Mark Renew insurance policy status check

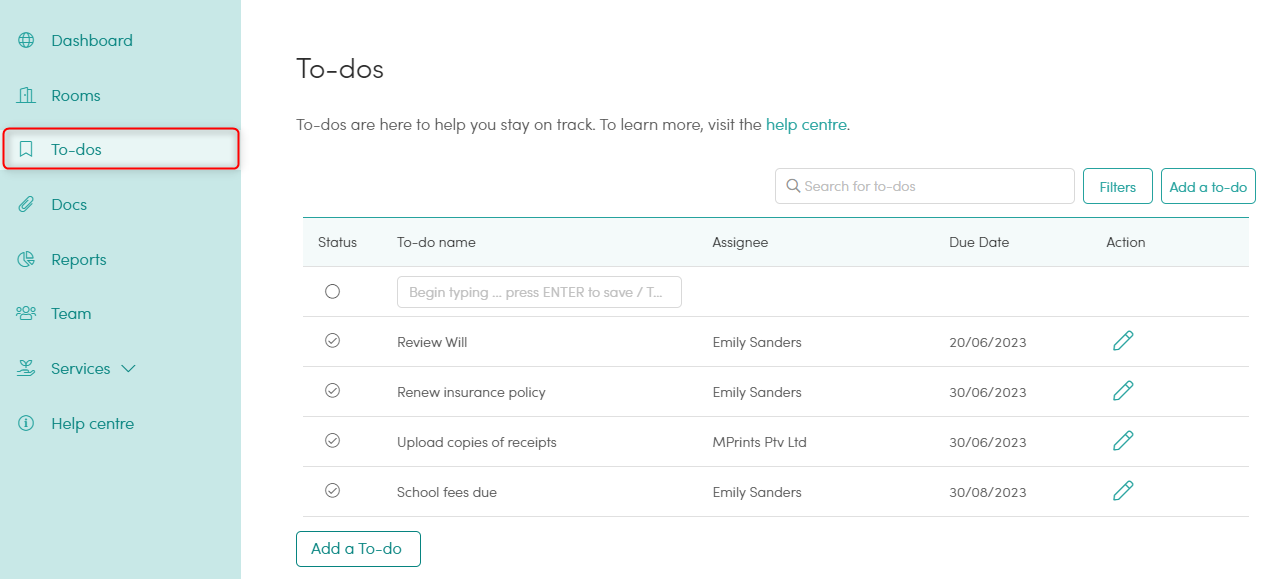pyautogui.click(x=332, y=391)
